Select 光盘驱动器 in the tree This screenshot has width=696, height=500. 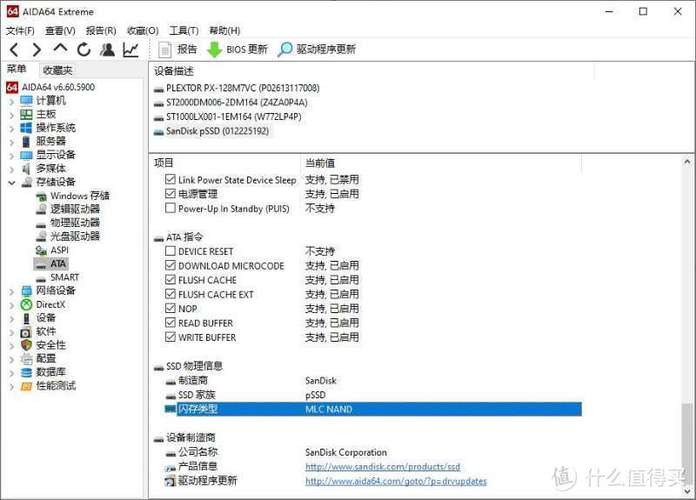pos(75,236)
